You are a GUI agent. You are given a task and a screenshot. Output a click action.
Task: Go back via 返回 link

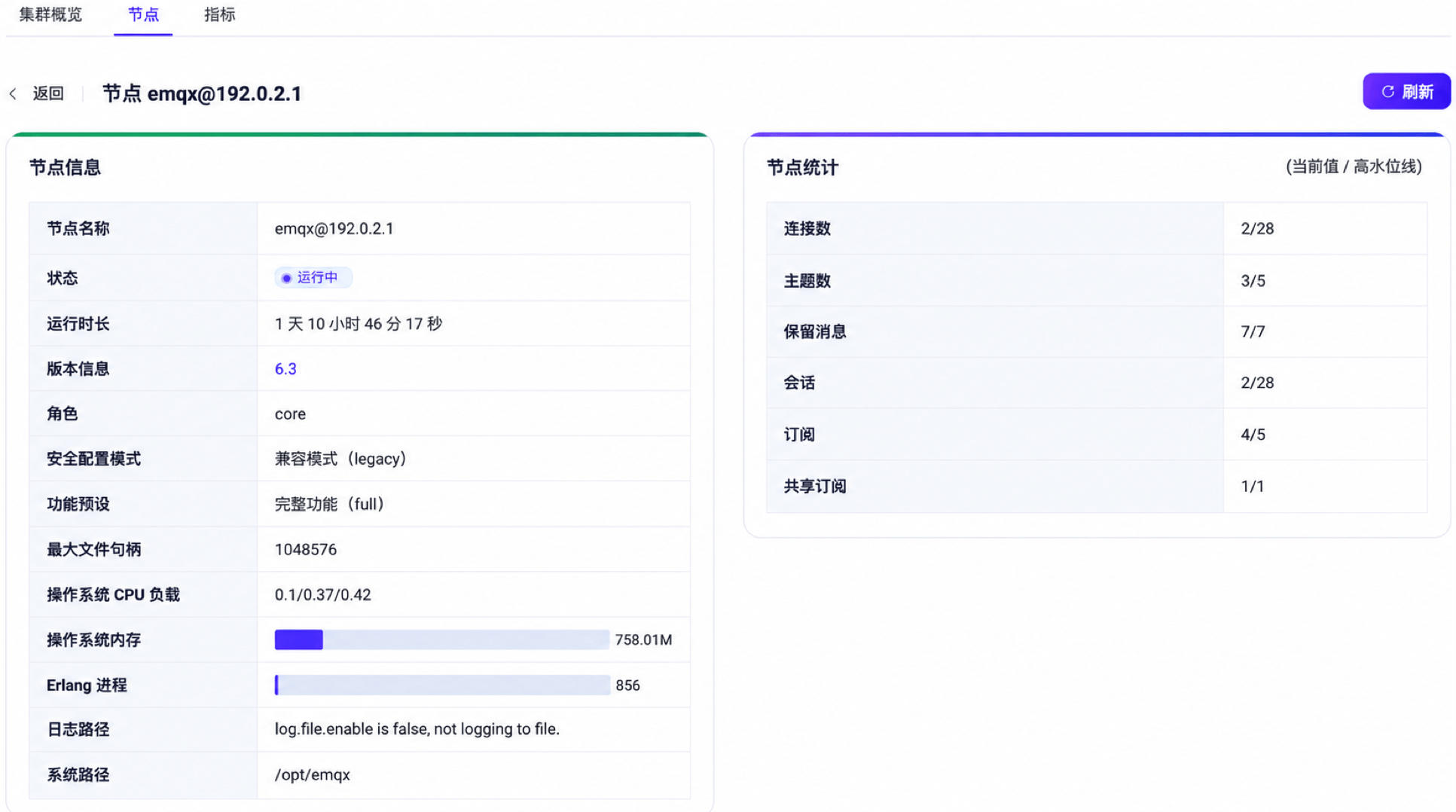[48, 93]
